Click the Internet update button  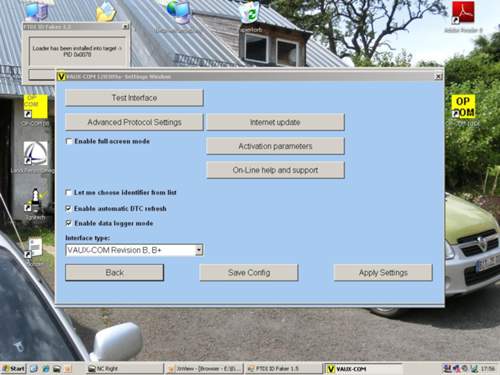tap(275, 122)
